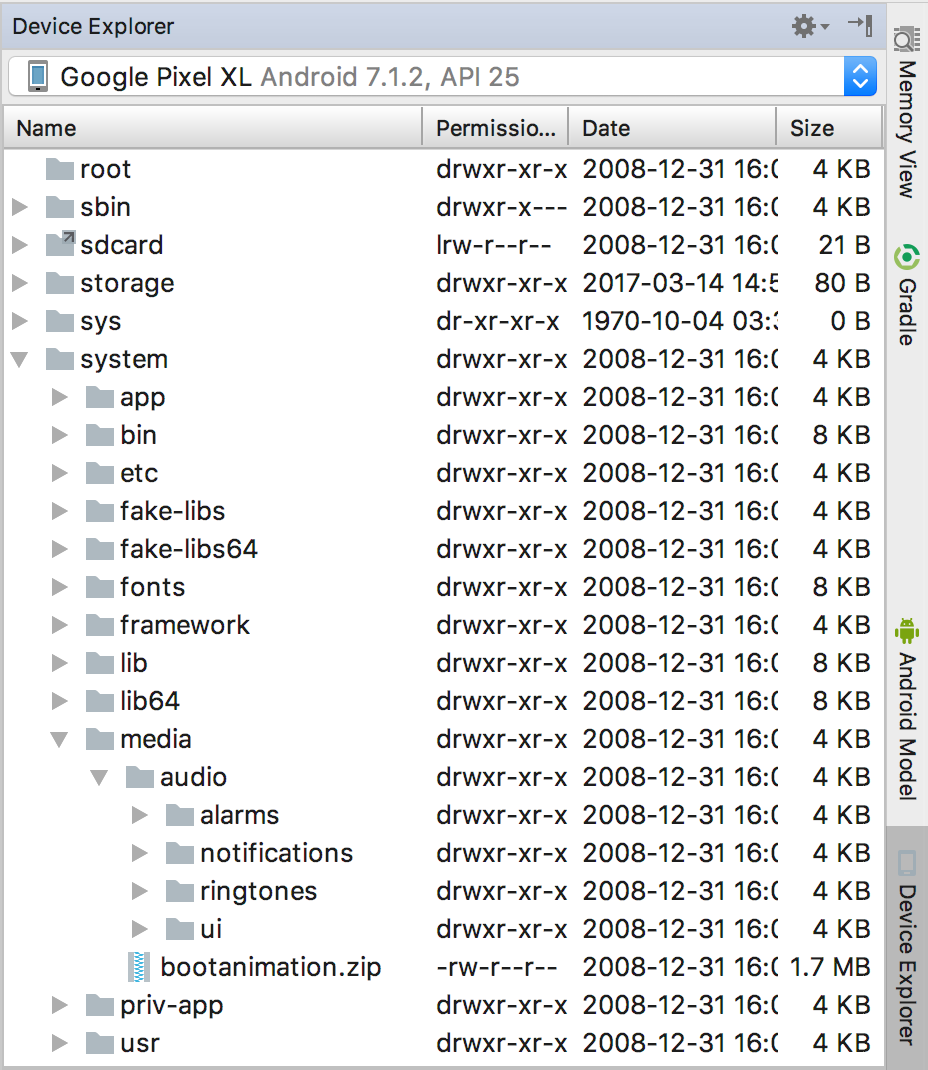Click the ringtones folder icon
Viewport: 928px width, 1070px height.
click(x=180, y=891)
